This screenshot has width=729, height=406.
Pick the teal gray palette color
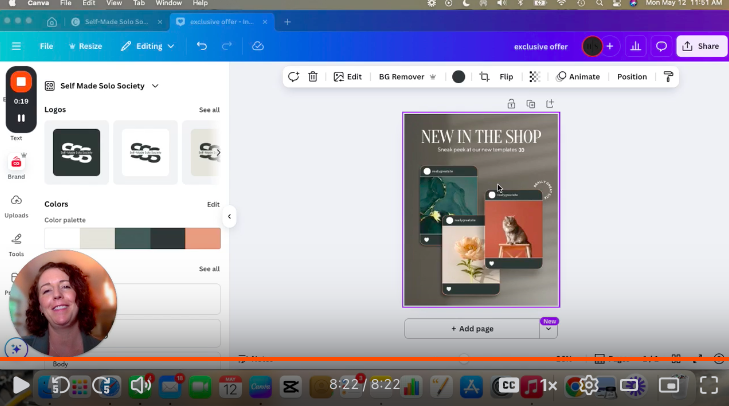coord(133,238)
